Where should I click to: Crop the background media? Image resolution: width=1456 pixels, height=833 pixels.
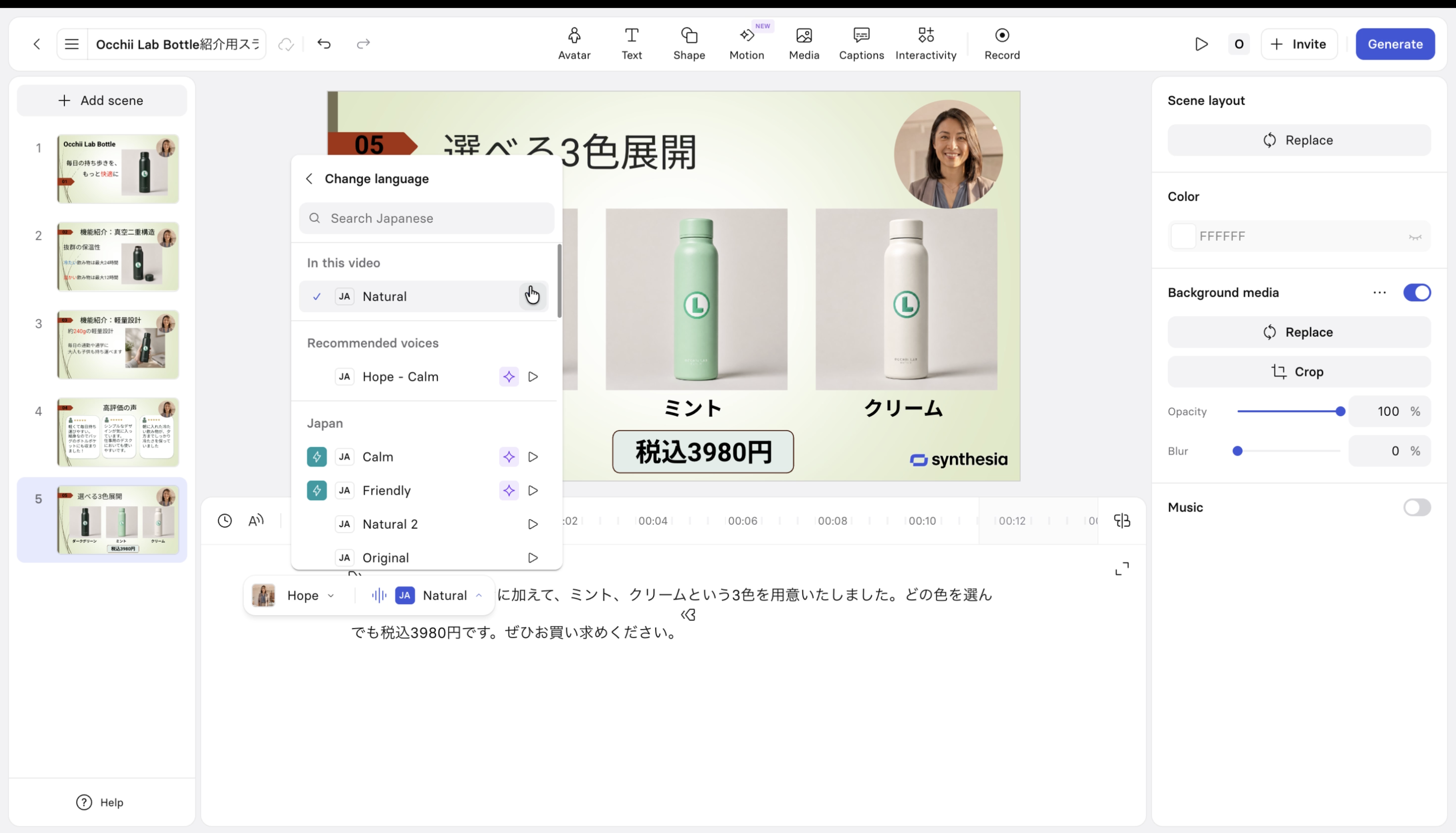click(x=1299, y=371)
